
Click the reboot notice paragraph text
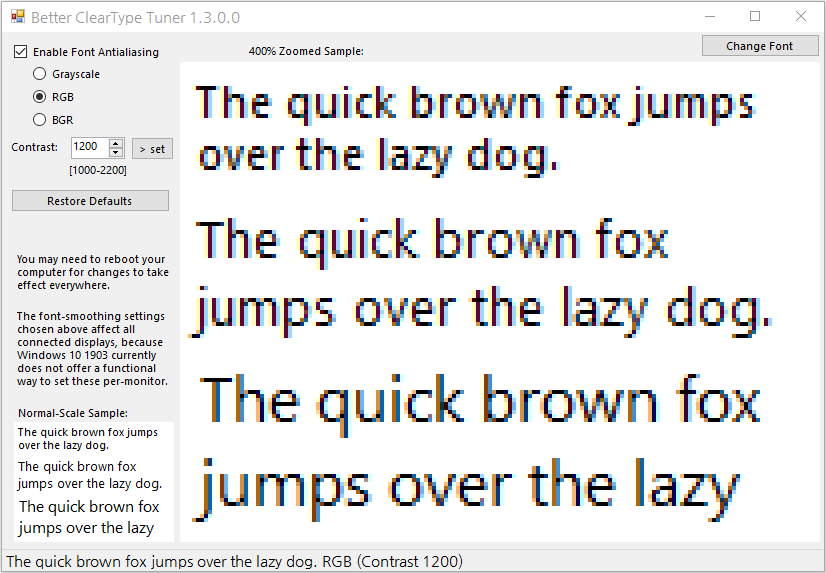93,272
